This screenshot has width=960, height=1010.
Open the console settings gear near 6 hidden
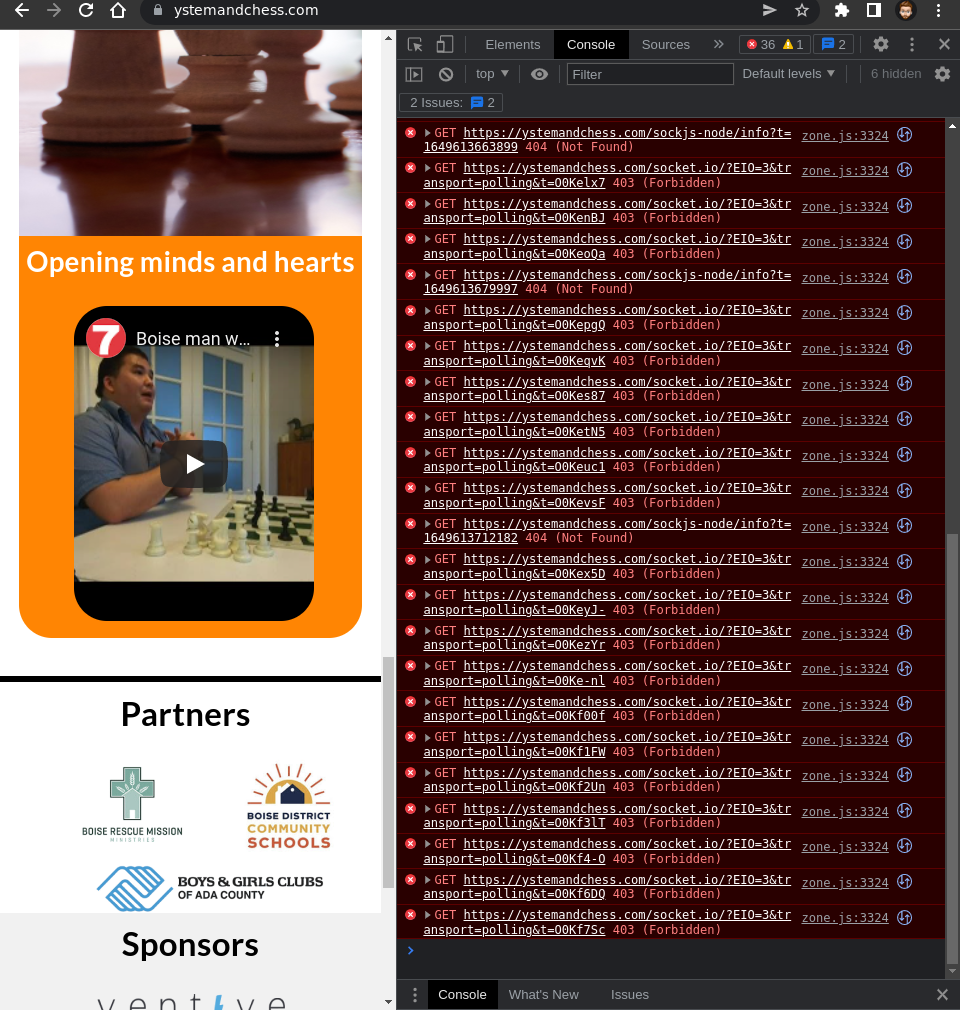tap(941, 73)
